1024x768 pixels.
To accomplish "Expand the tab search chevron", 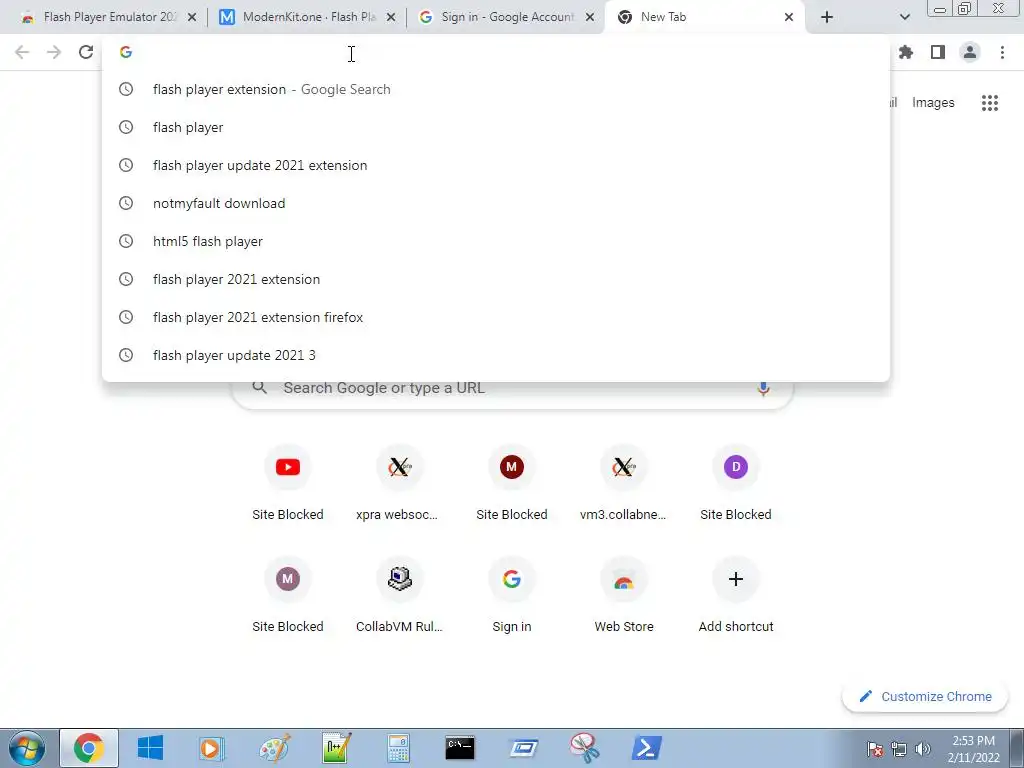I will point(904,17).
